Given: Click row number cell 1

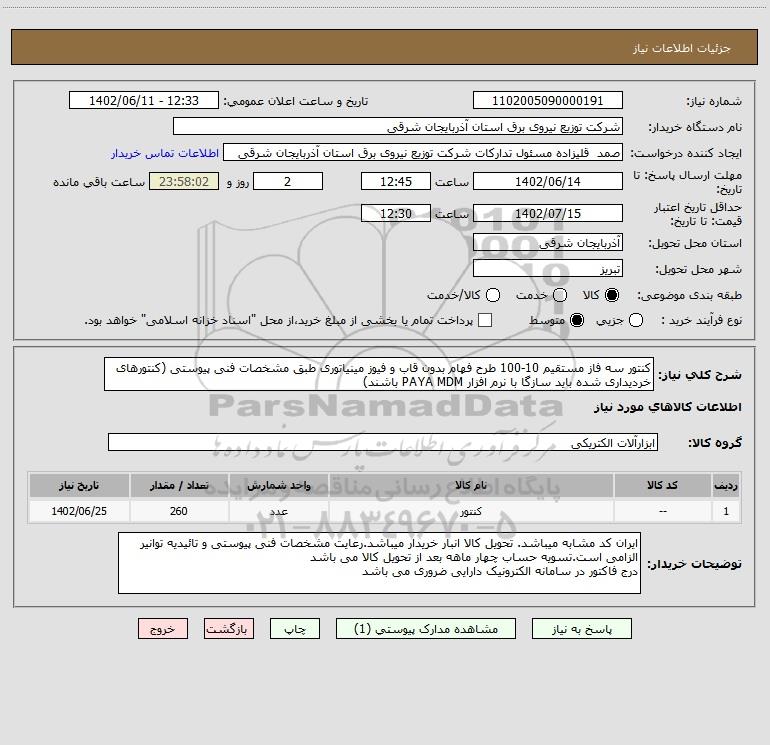Looking at the screenshot, I should (x=726, y=511).
